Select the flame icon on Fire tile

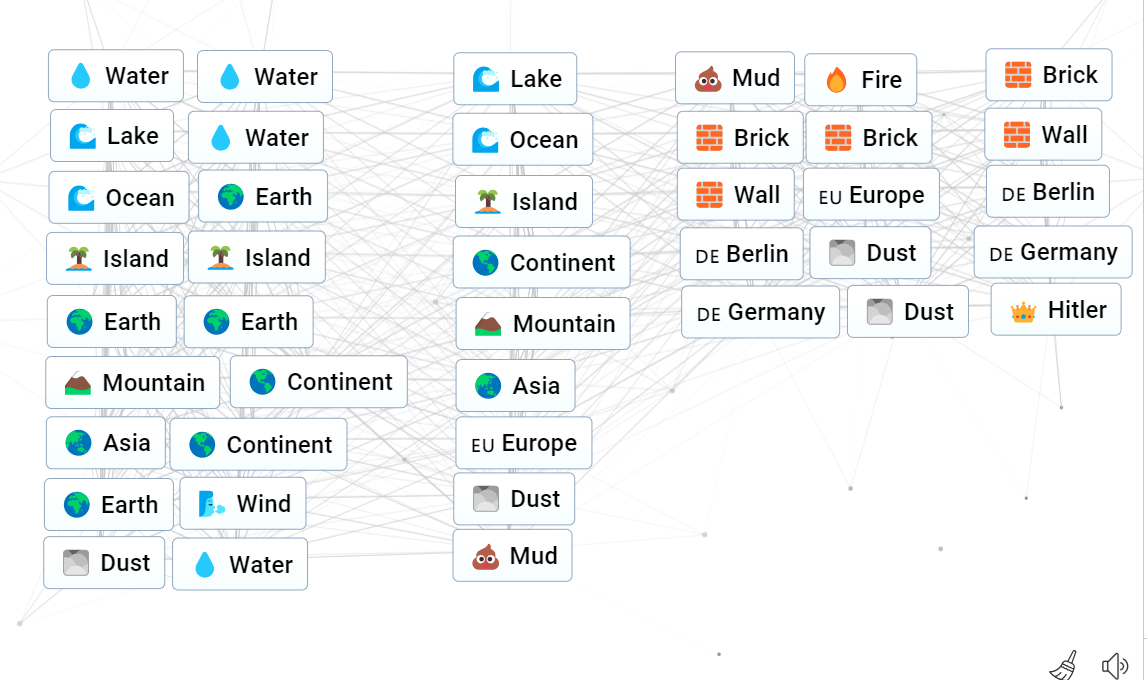click(836, 80)
